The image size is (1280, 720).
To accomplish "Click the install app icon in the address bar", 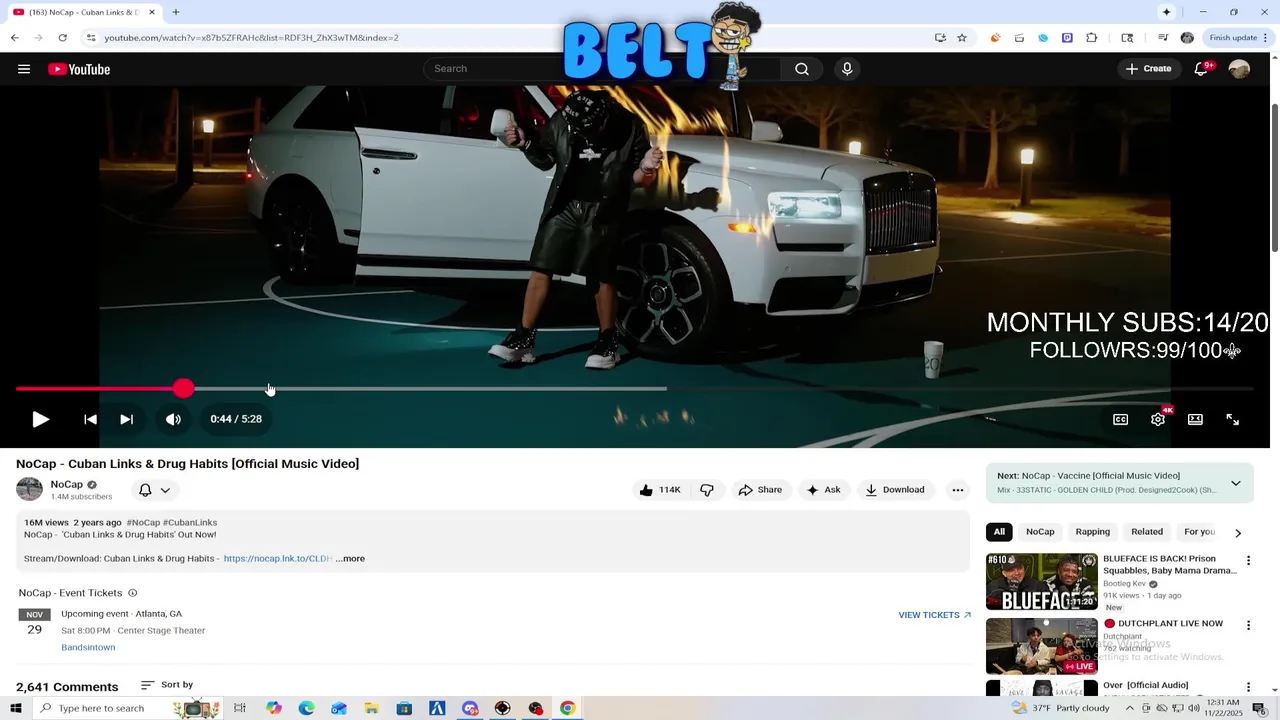I will point(940,38).
